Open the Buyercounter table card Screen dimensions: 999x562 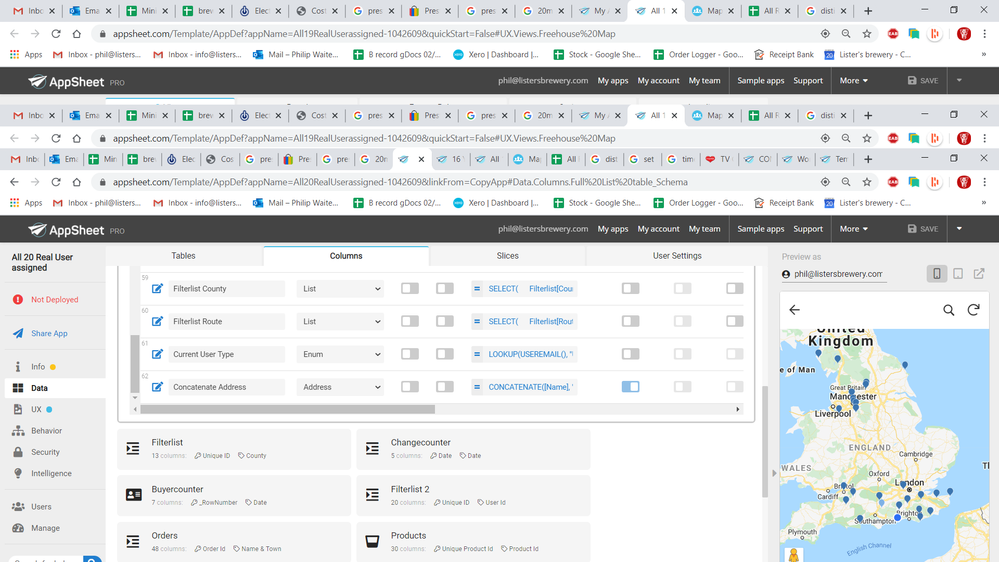tap(234, 495)
